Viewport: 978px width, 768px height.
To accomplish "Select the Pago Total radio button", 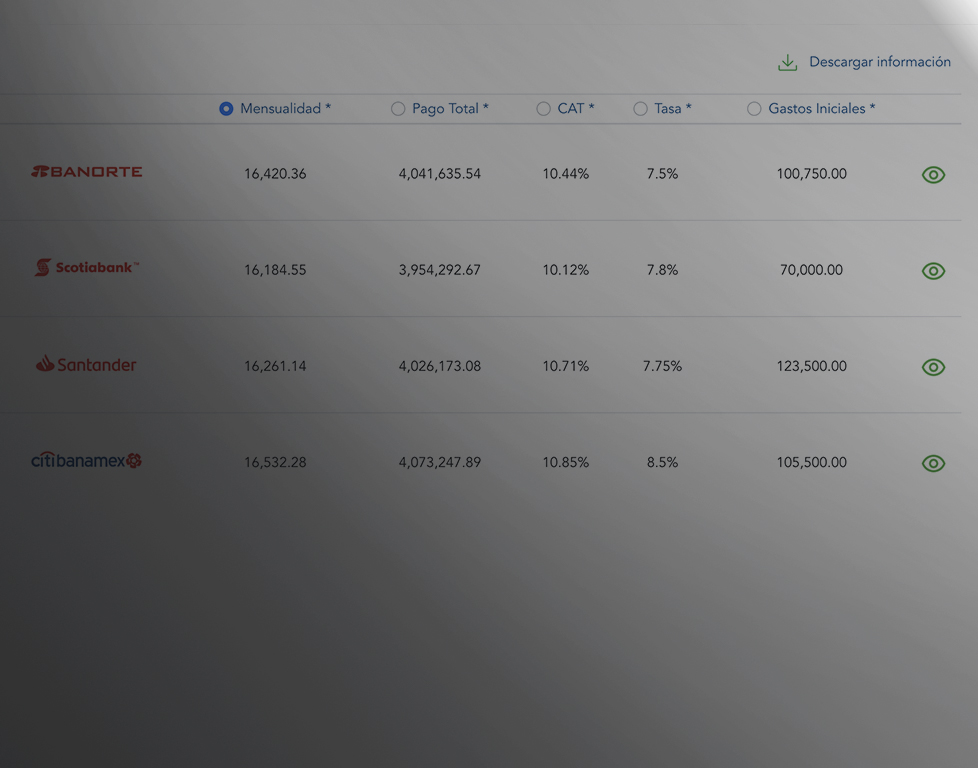I will (x=398, y=109).
